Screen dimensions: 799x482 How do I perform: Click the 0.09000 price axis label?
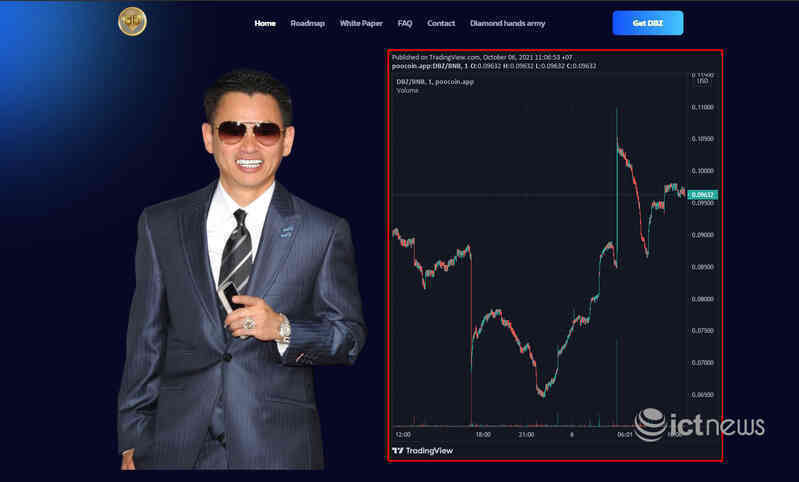click(703, 235)
